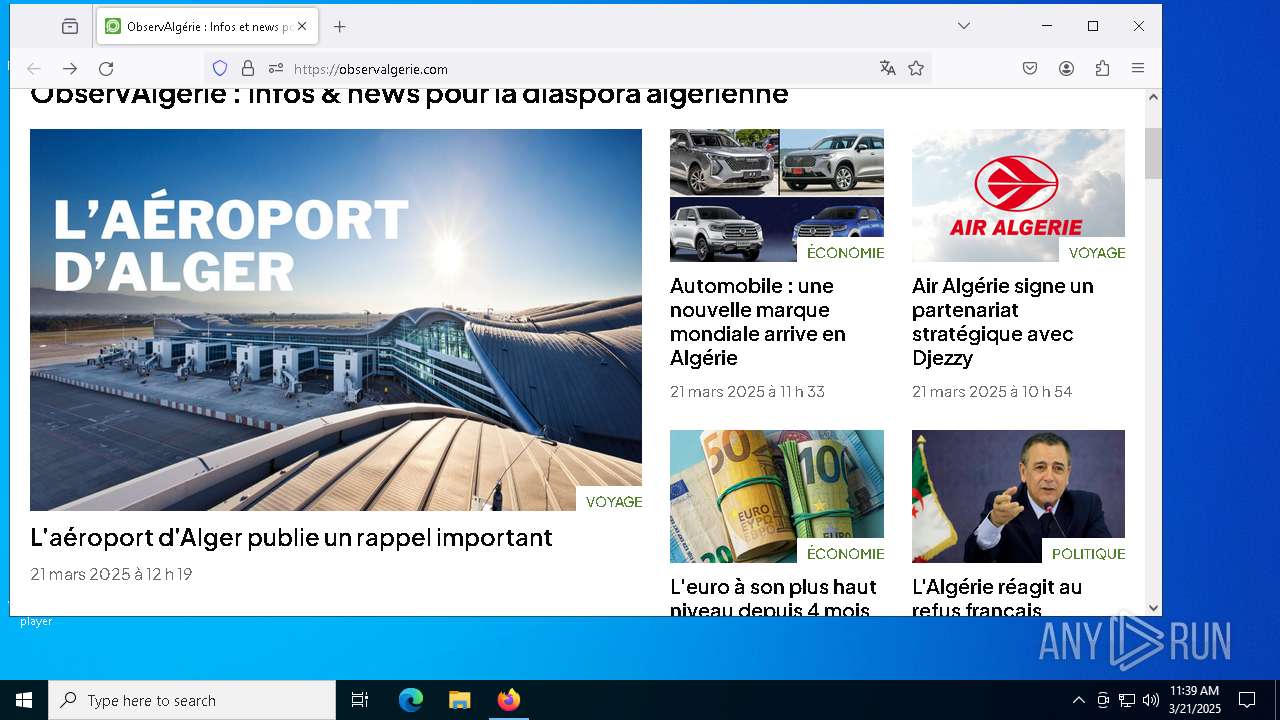
Task: Open article Automobile nouvelle marque mondiale
Action: pyautogui.click(x=758, y=322)
